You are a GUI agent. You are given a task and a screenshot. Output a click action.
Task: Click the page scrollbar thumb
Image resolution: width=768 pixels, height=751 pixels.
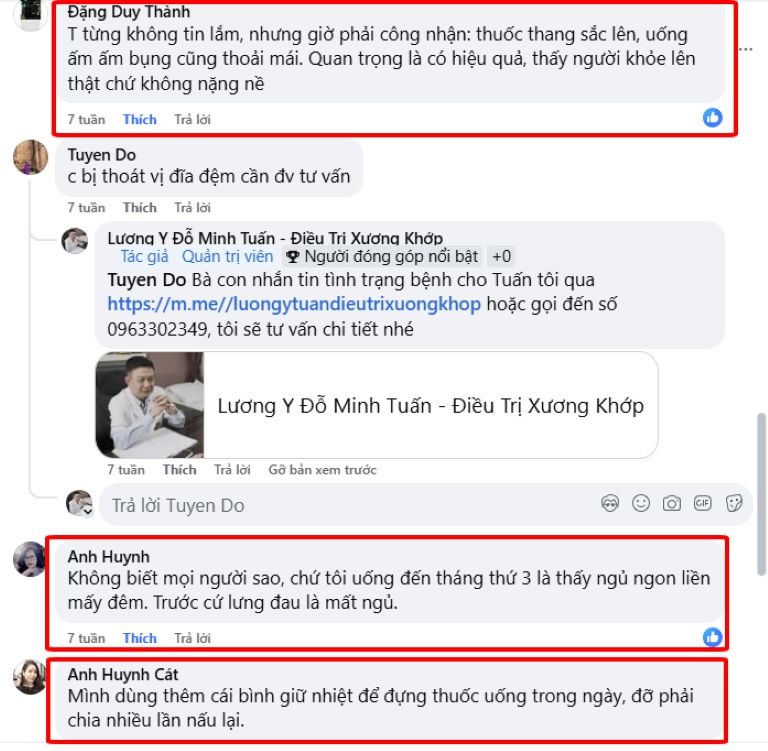[761, 494]
